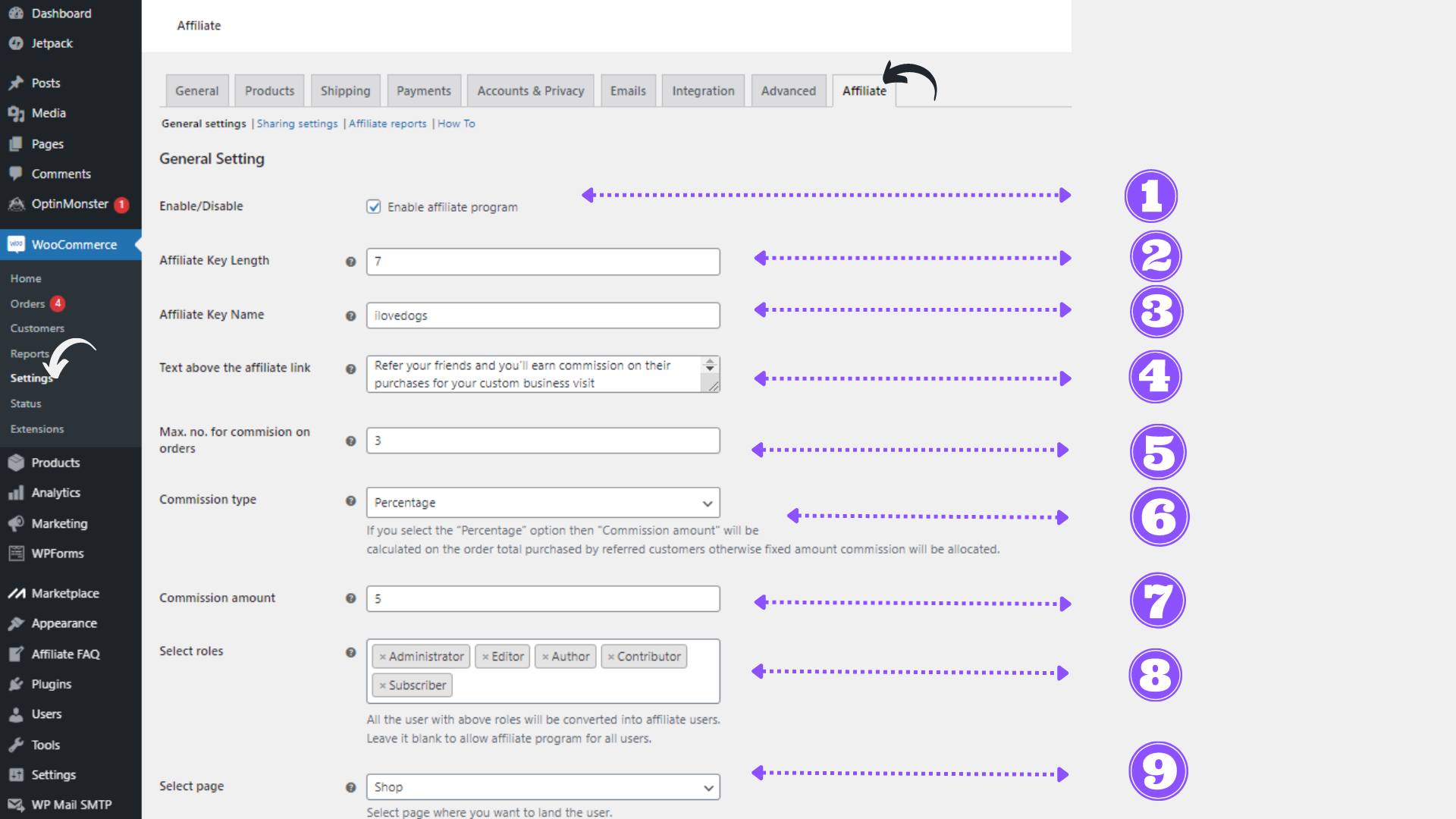This screenshot has height=819, width=1456.
Task: Click the help icon beside Commission type
Action: pos(350,501)
